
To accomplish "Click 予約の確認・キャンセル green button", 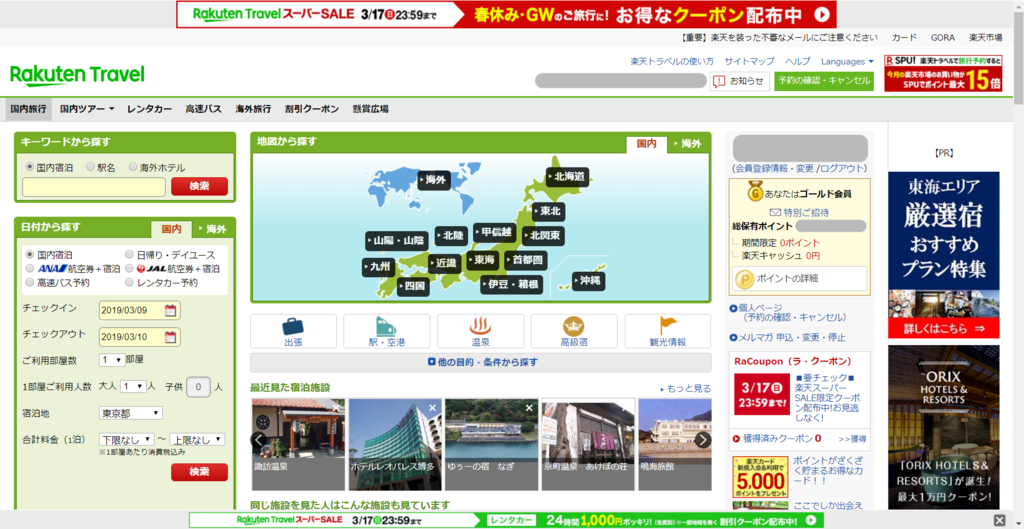I will coord(824,81).
